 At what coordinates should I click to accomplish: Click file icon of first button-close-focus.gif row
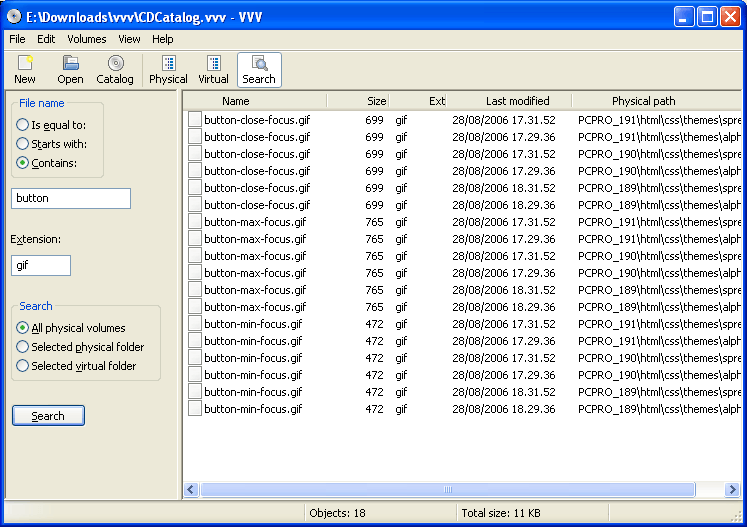point(195,119)
